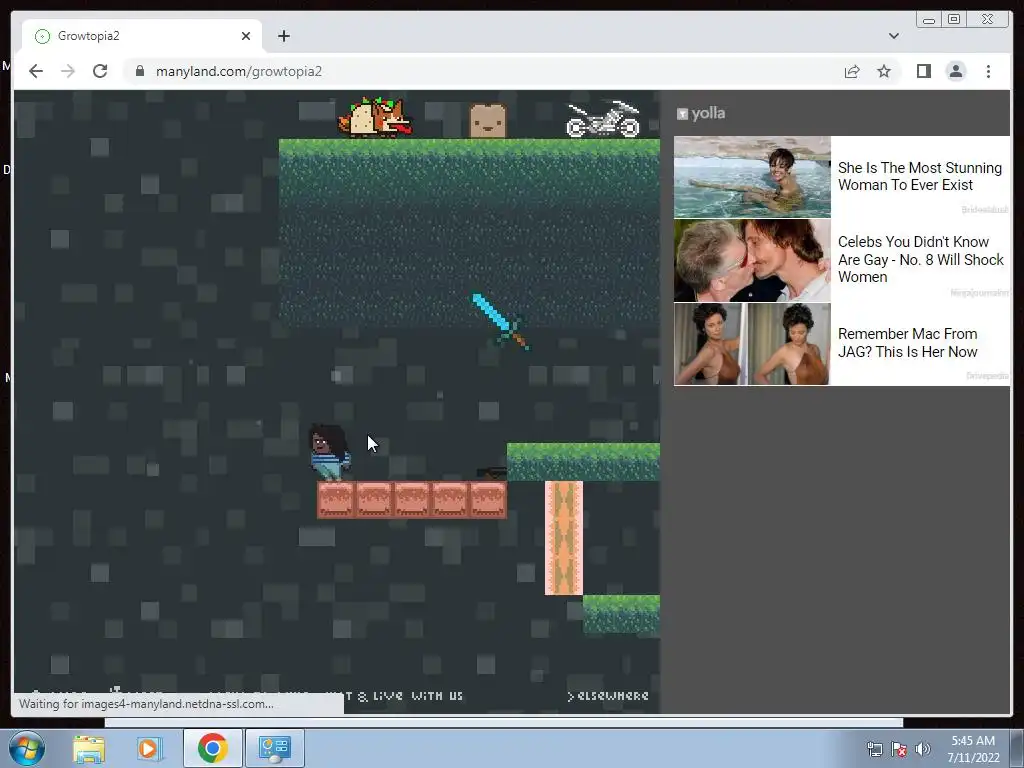The height and width of the screenshot is (768, 1024).
Task: Open the Chrome side panel
Action: 923,71
